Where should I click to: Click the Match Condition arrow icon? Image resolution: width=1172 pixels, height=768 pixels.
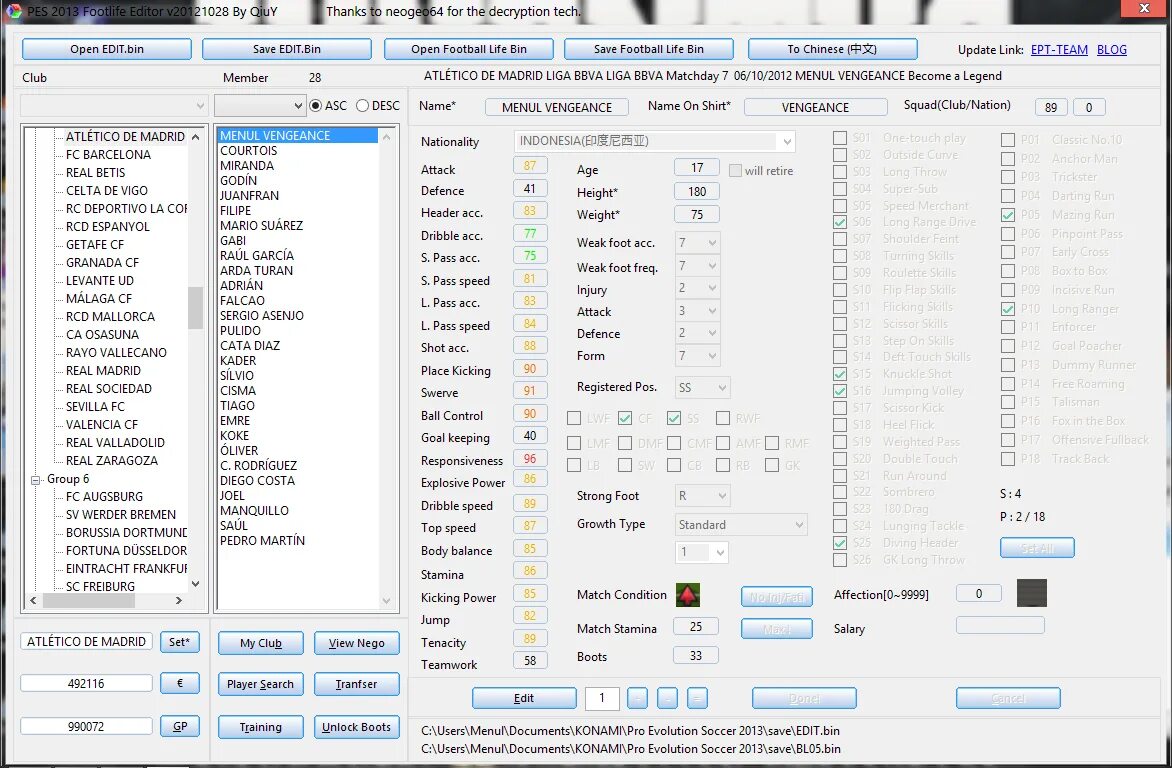pos(687,594)
